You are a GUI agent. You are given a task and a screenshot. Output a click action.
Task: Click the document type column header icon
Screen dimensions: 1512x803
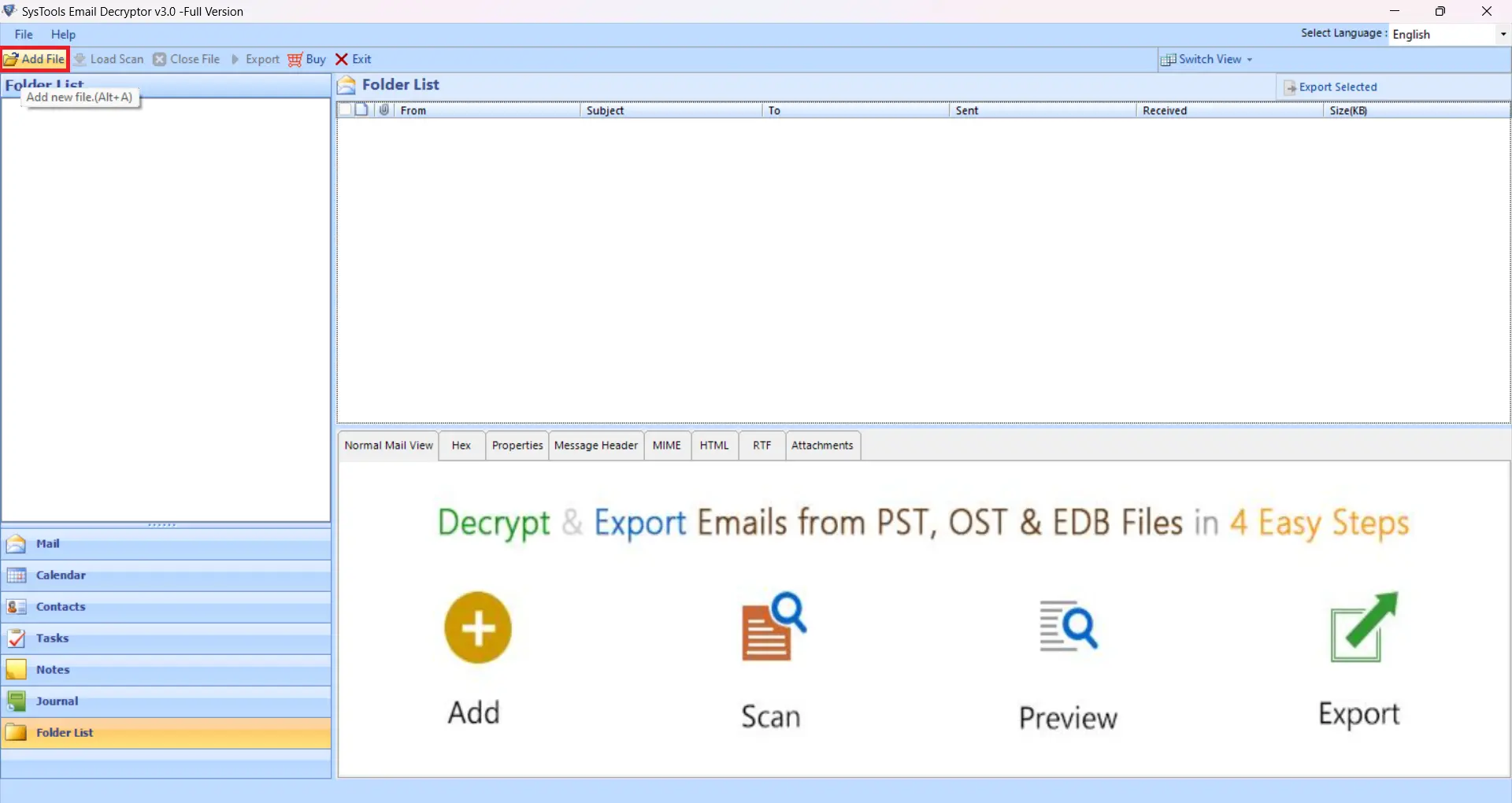361,110
